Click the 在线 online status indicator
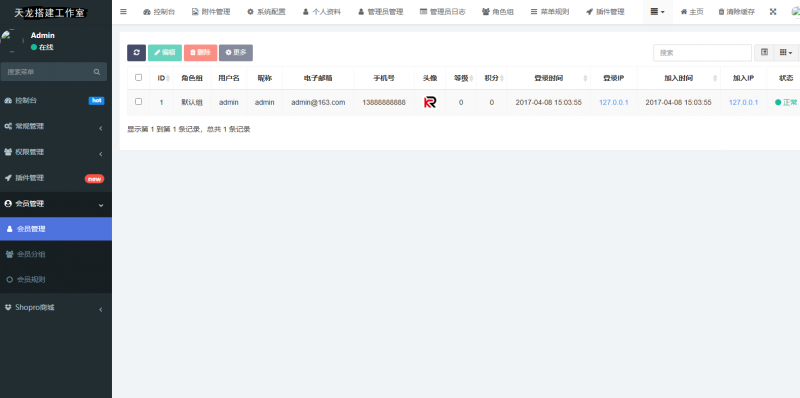Viewport: 800px width, 398px height. point(42,47)
